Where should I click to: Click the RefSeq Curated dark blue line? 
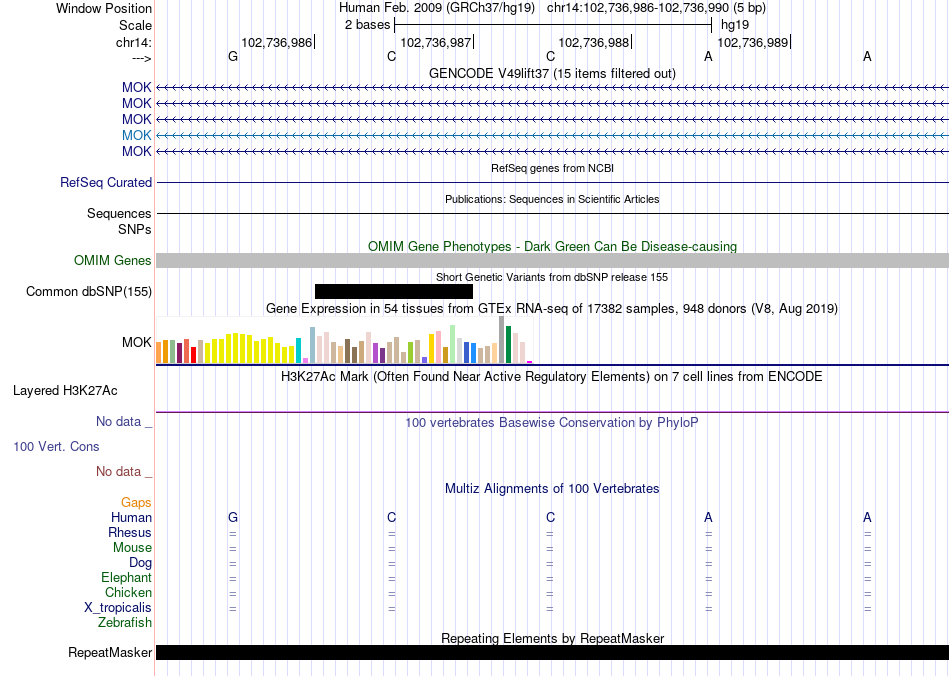(553, 182)
